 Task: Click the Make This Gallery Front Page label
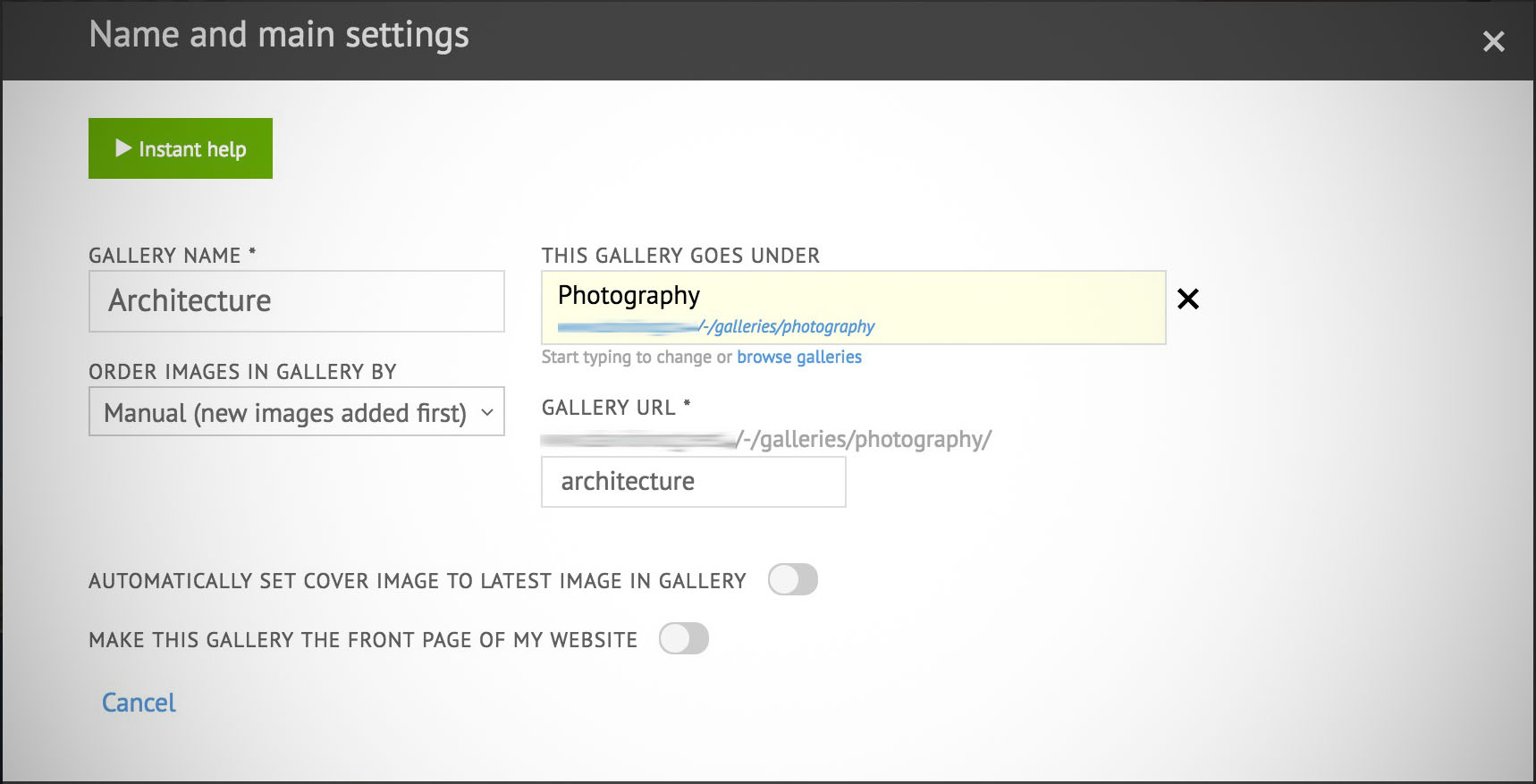point(362,640)
